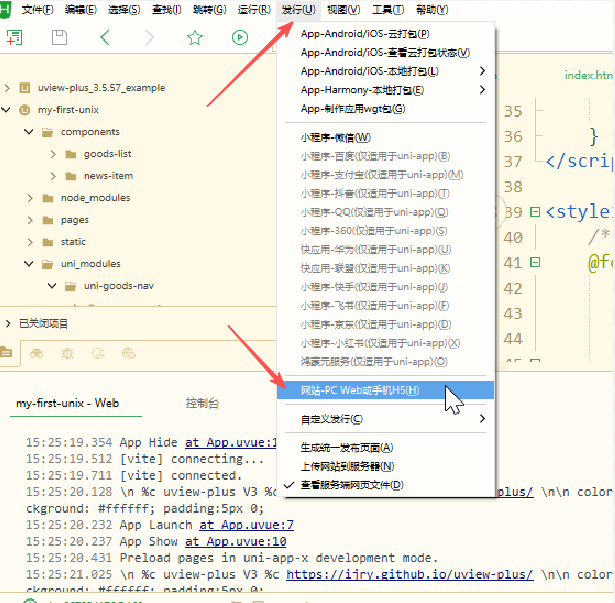Open the index.html editor tab
The width and height of the screenshot is (615, 603).
pos(589,75)
